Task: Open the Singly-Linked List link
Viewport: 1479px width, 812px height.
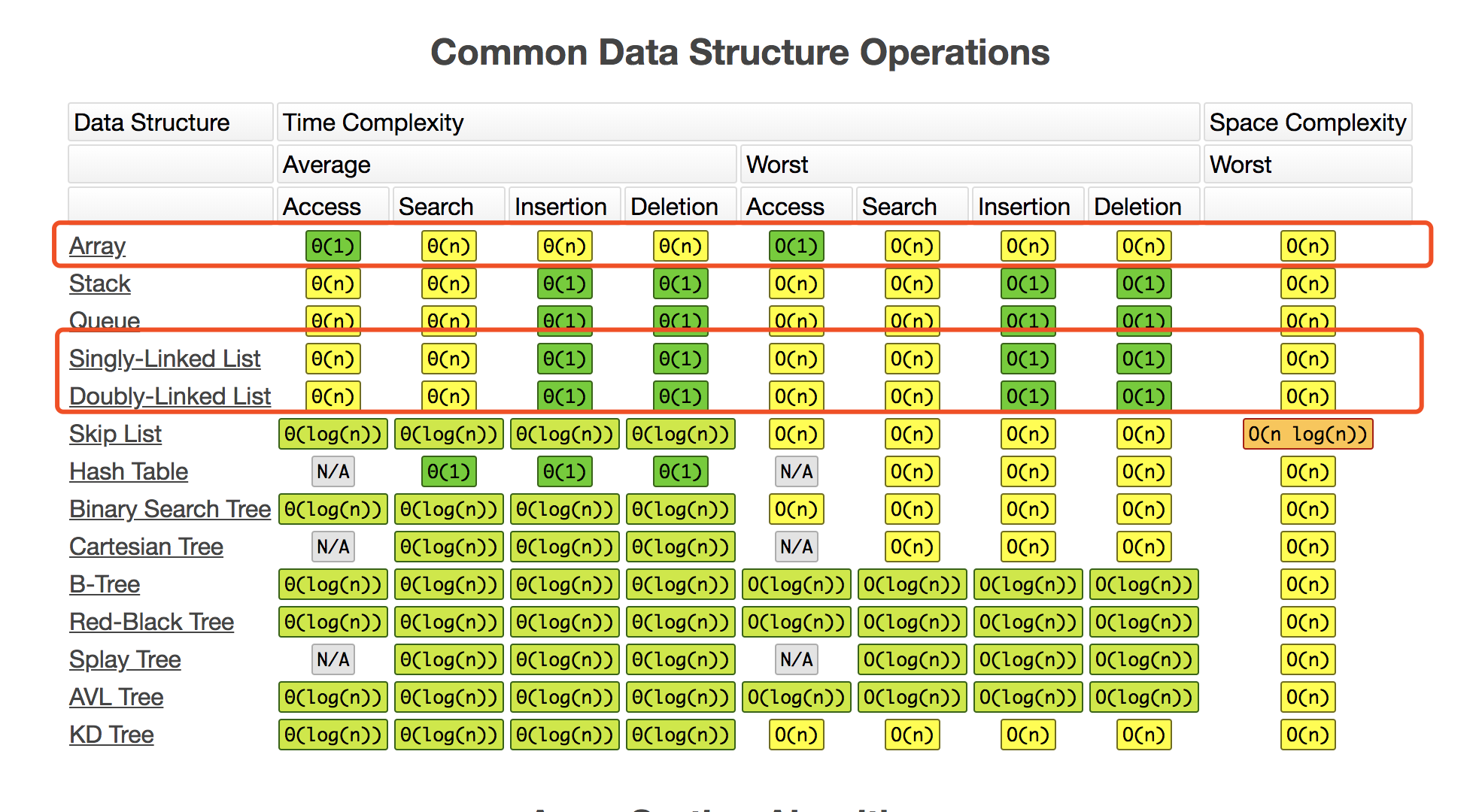Action: point(165,359)
